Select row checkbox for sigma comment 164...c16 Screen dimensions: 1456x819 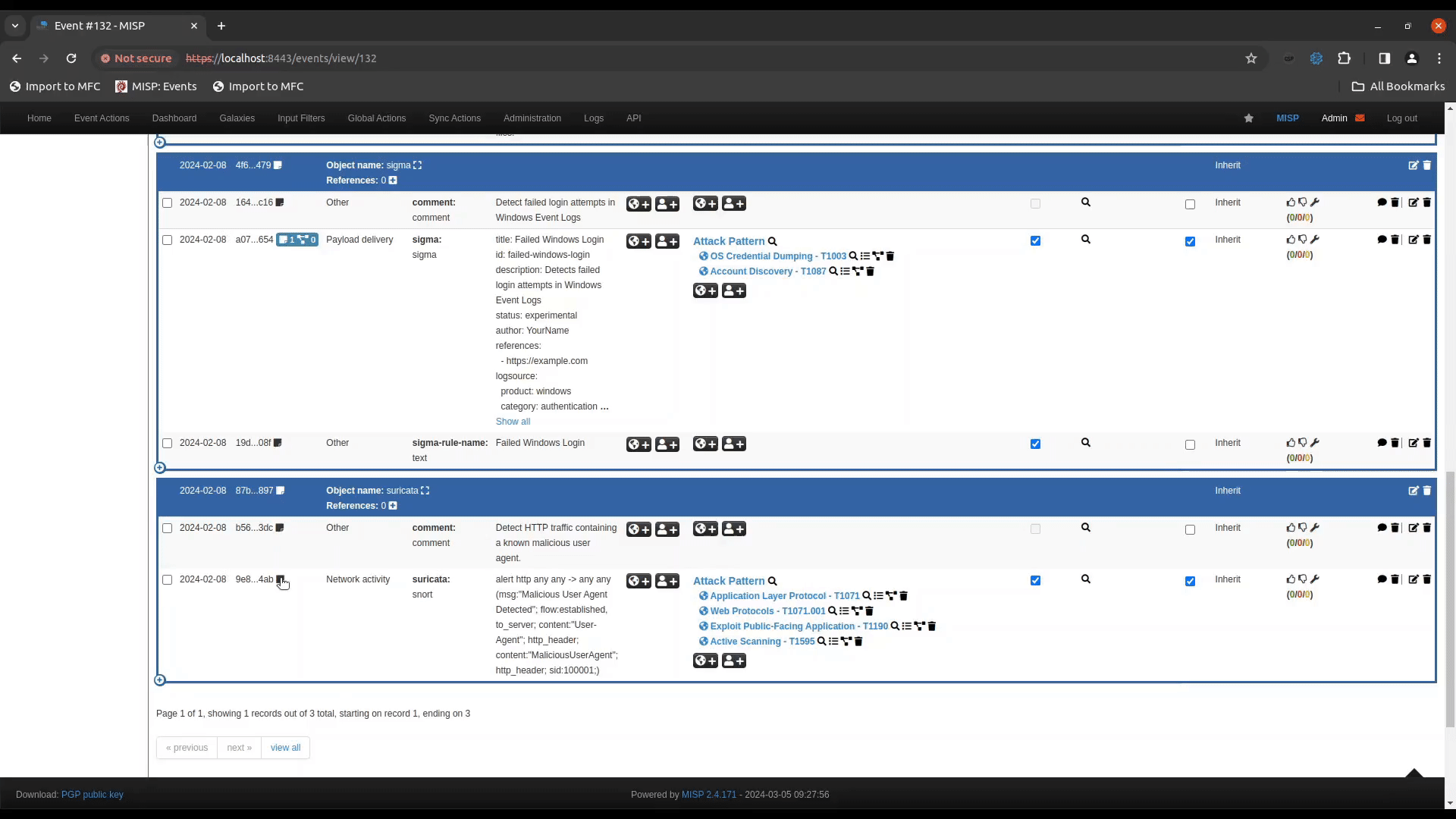(168, 203)
